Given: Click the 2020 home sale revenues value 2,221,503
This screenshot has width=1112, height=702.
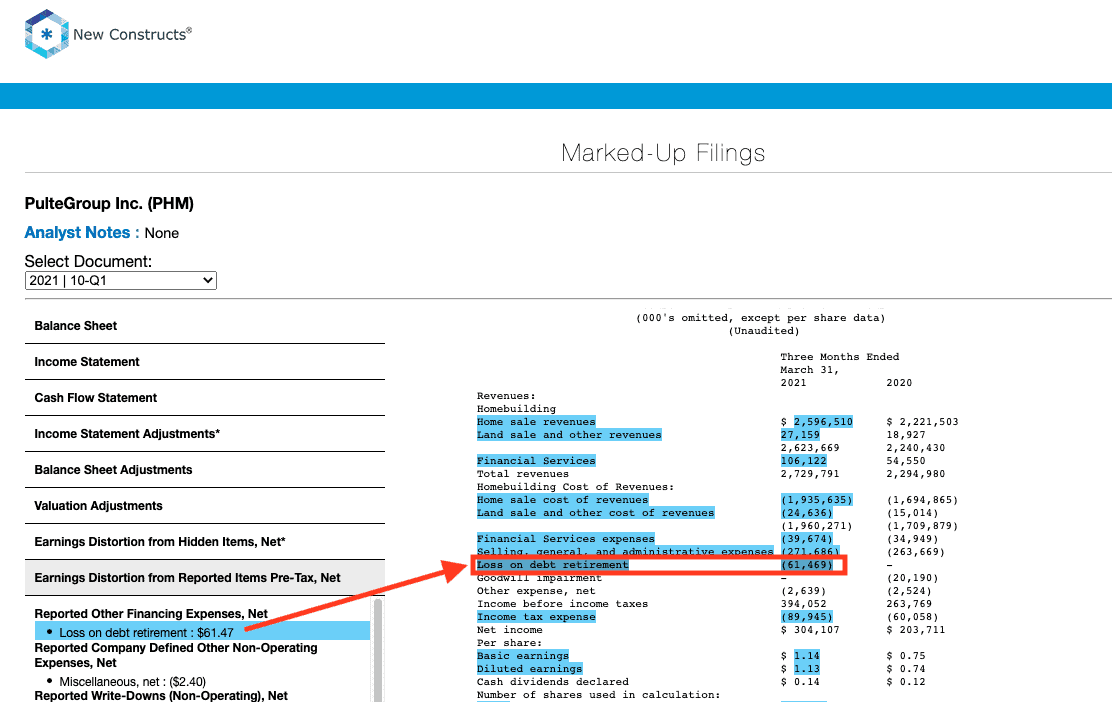Looking at the screenshot, I should (x=929, y=422).
